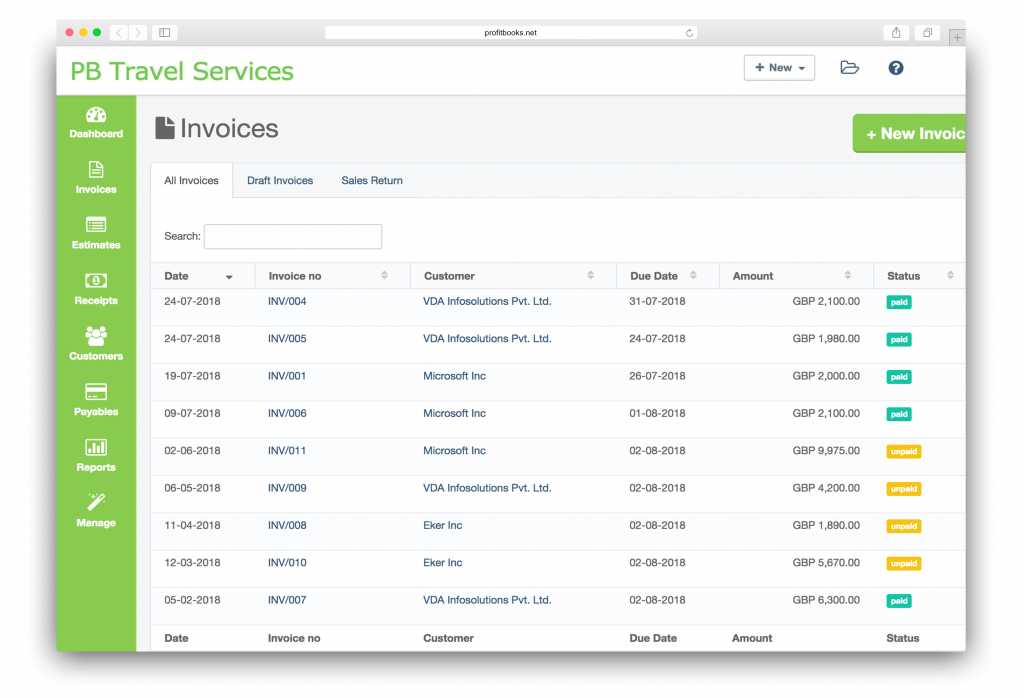Open the + New dropdown menu
The image size is (1024, 698).
[x=779, y=67]
